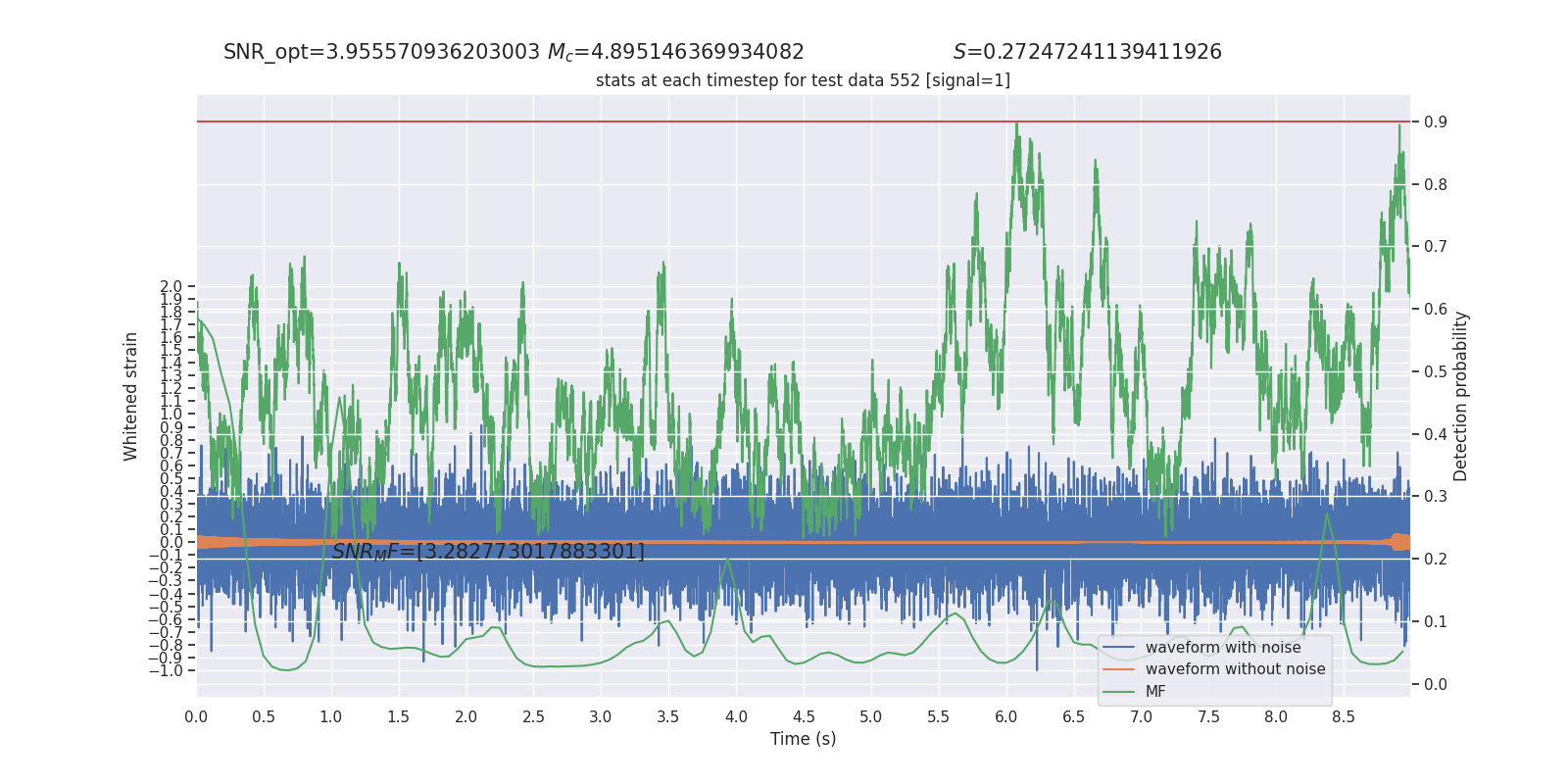The image size is (1568, 784).
Task: Click legend entry 'waveform without noise'
Action: pos(1235,669)
